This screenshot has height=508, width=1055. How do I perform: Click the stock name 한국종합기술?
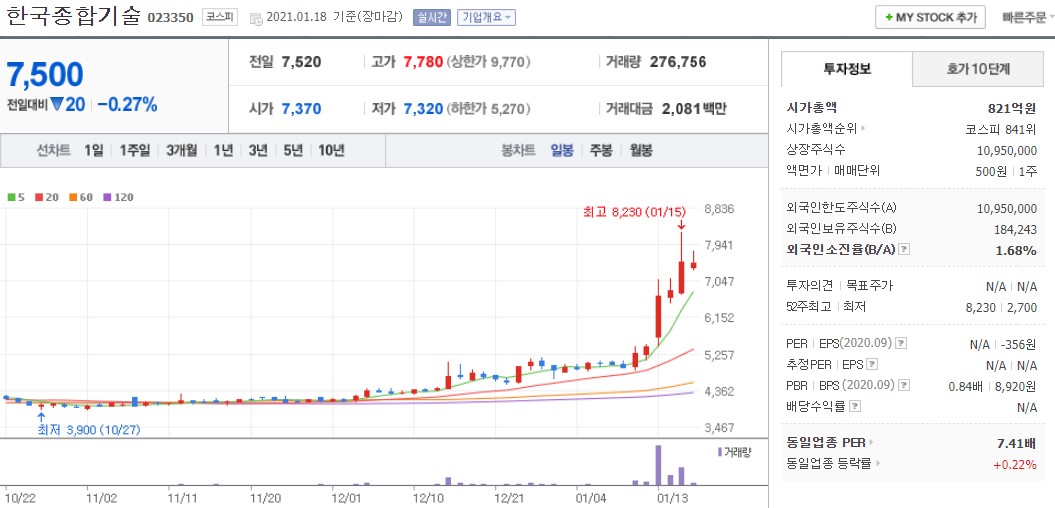coord(74,16)
